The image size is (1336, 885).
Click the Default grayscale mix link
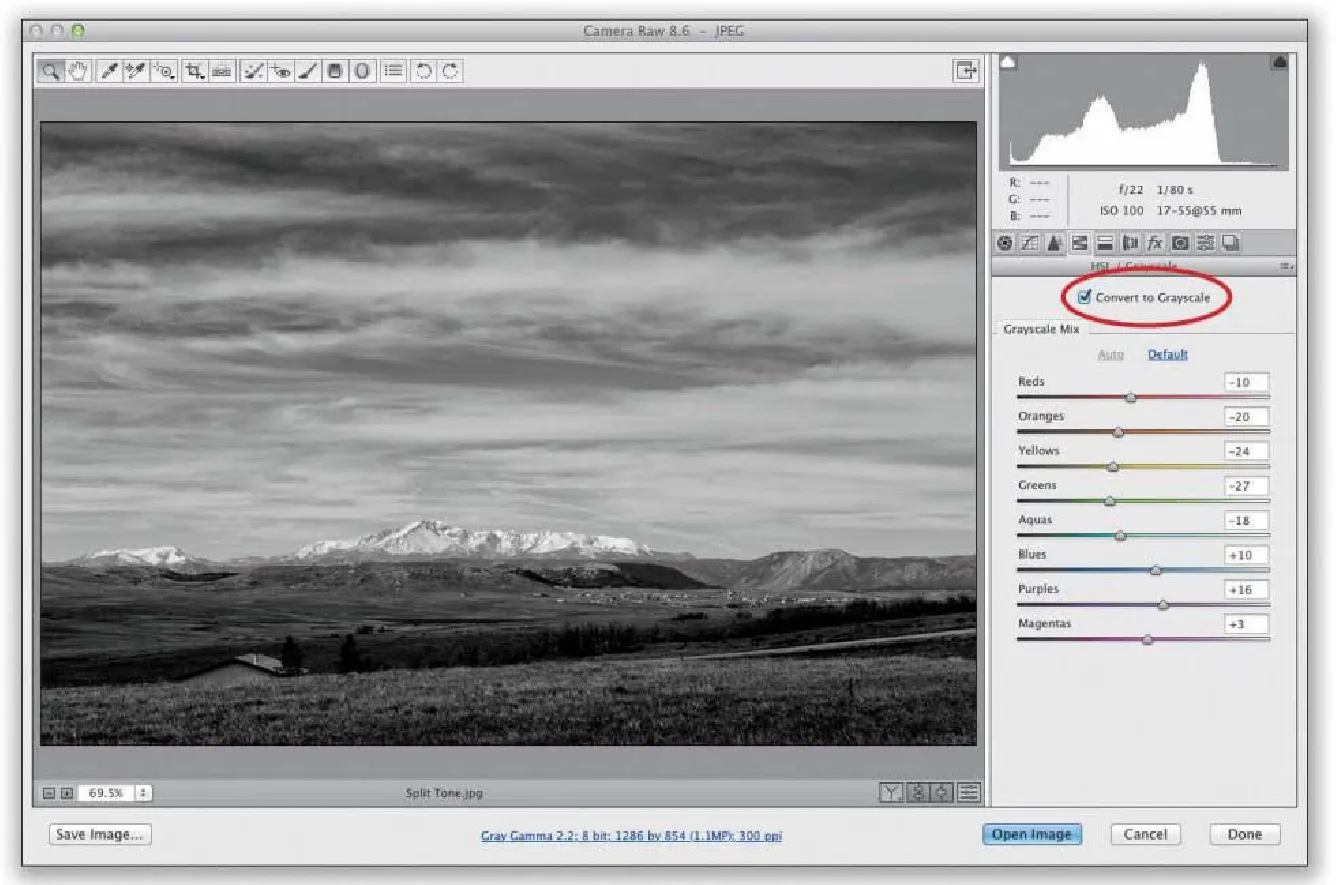tap(1167, 355)
